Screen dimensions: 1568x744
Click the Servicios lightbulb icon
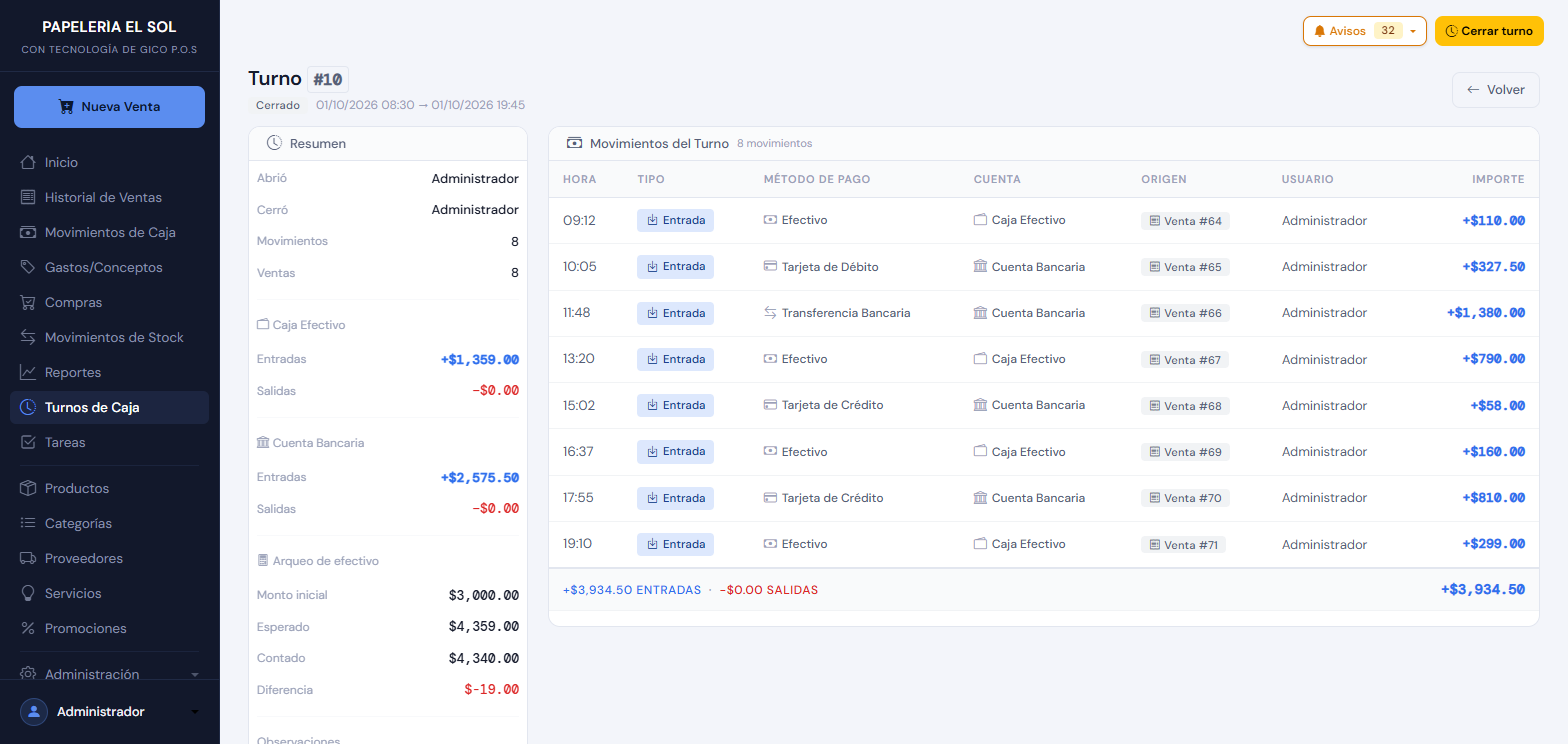(28, 593)
